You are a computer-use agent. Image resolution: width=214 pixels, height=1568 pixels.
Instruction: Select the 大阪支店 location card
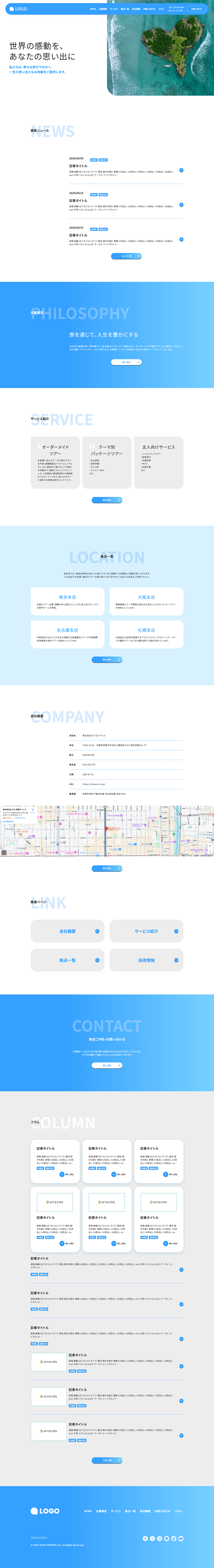pyautogui.click(x=146, y=601)
